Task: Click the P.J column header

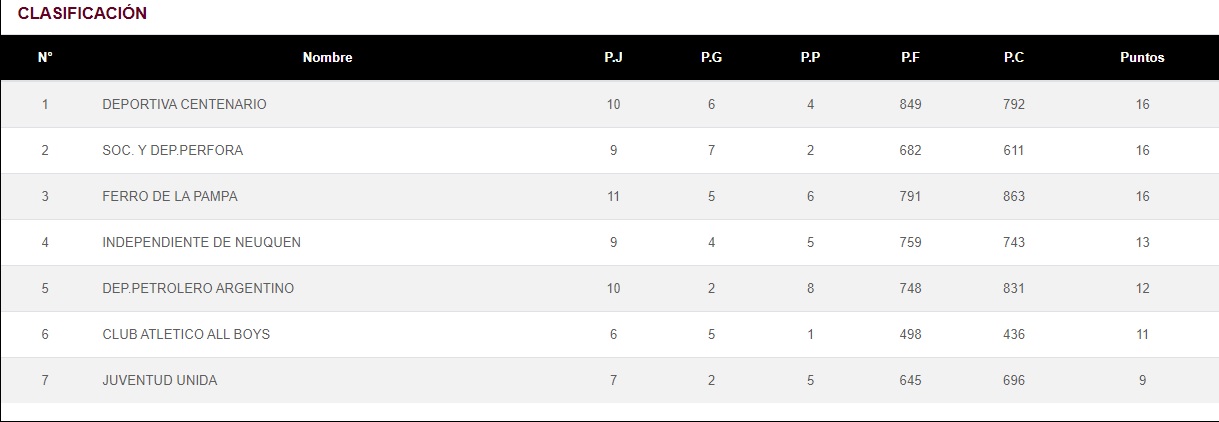Action: pos(613,58)
